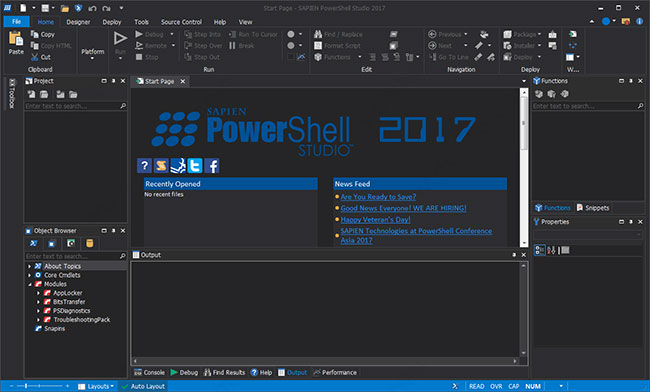
Task: Open the Platform dropdown
Action: coord(92,53)
